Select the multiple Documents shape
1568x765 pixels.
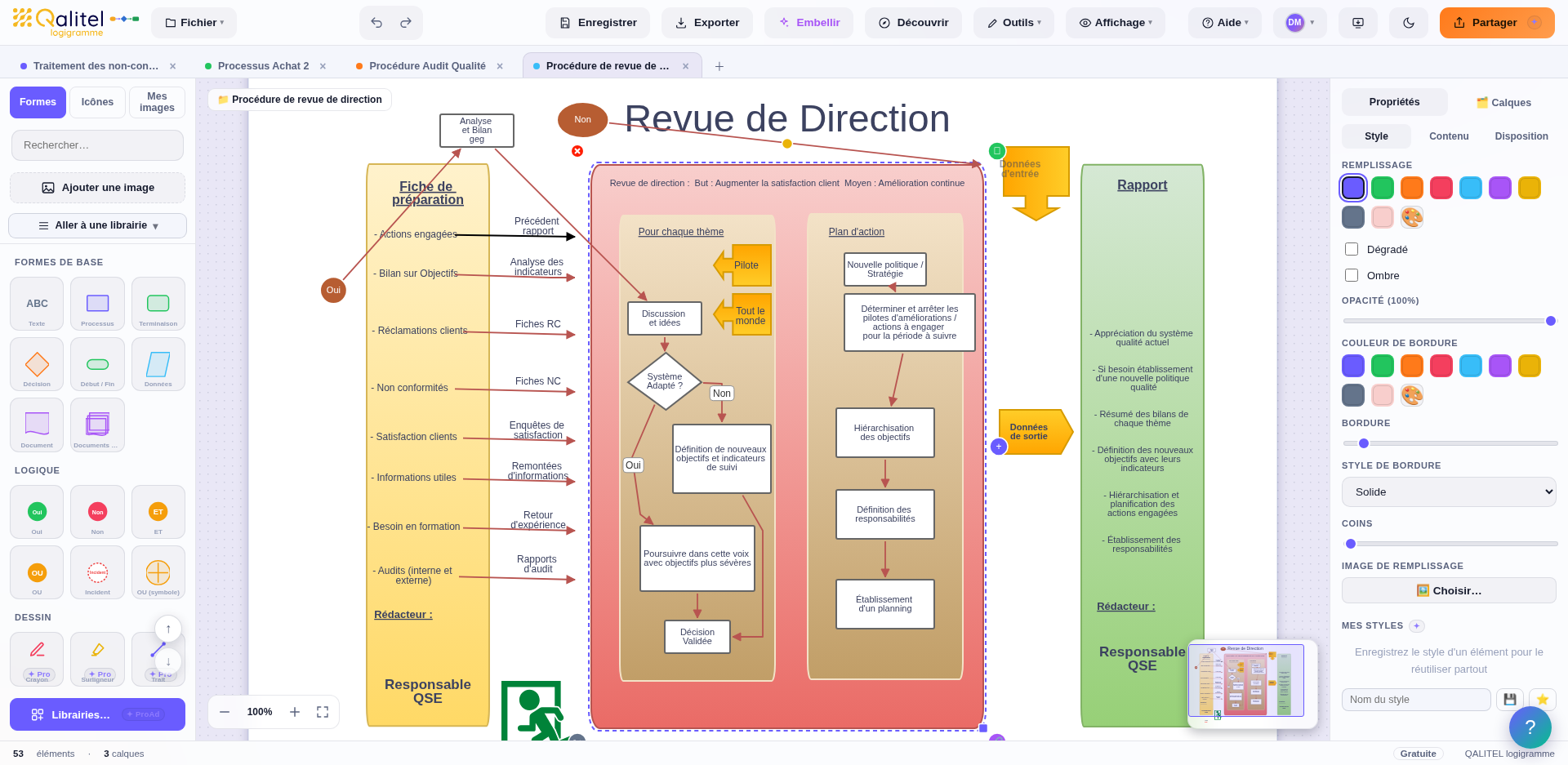97,425
